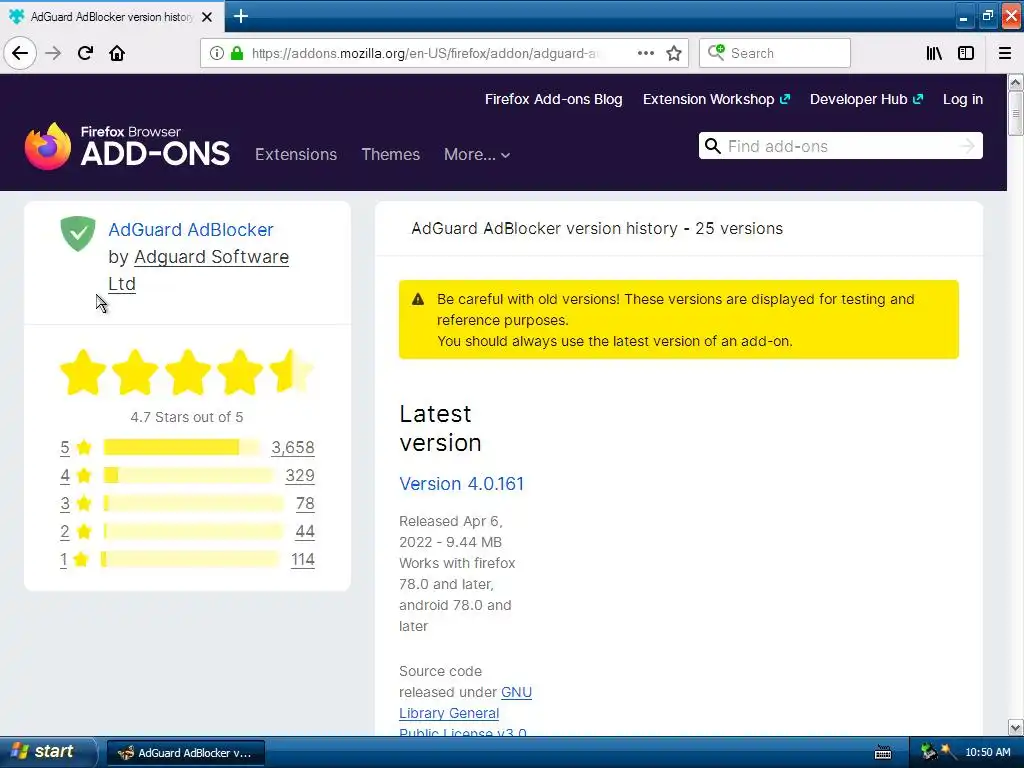
Task: Select the AdGuard AdBlocker taskbar item
Action: point(185,752)
